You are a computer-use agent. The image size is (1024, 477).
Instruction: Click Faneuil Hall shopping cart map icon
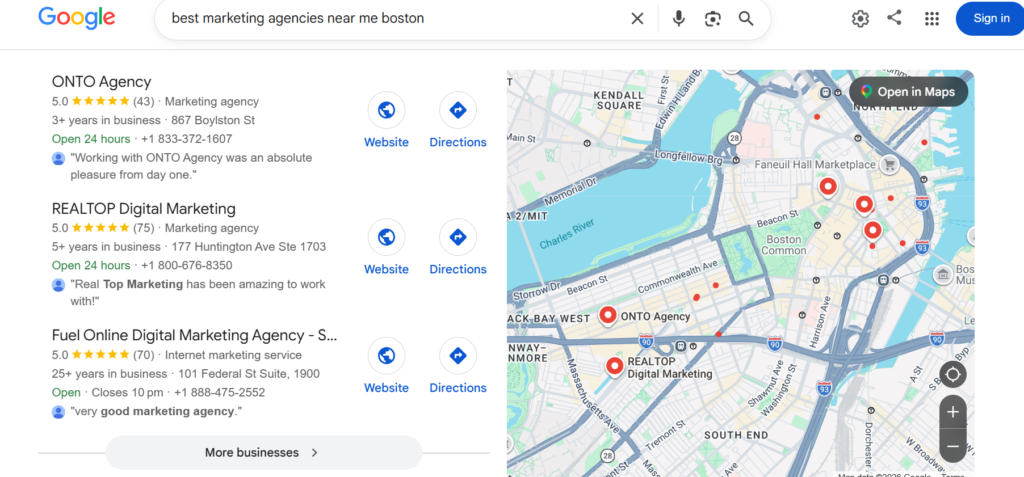pyautogui.click(x=888, y=163)
